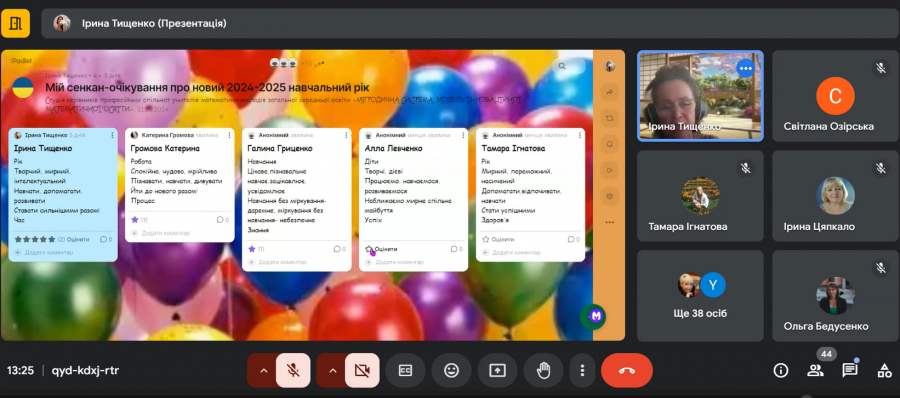This screenshot has width=900, height=398.
Task: Open meeting details info icon
Action: (x=781, y=370)
